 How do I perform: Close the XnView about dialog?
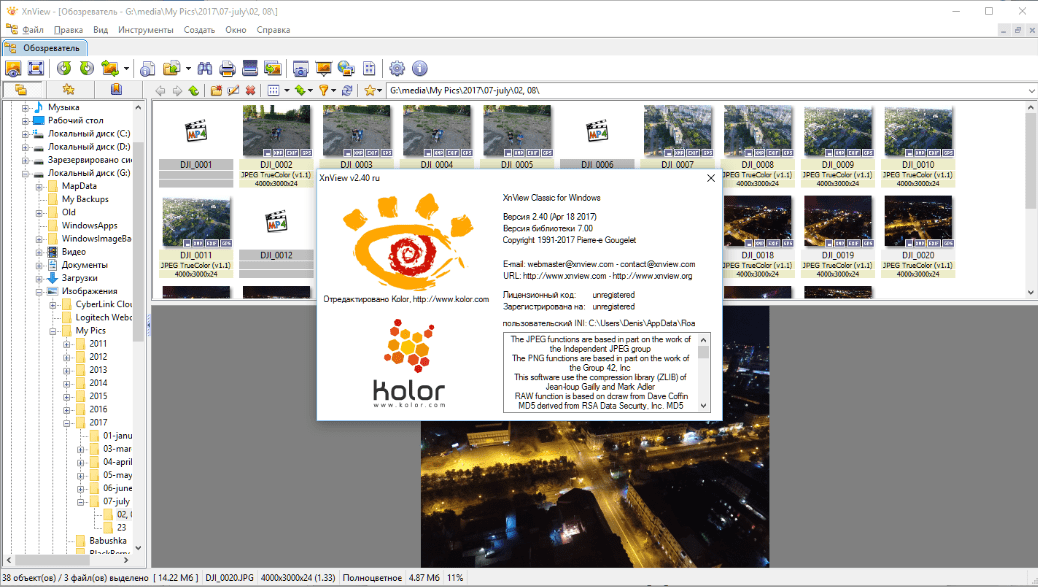pyautogui.click(x=711, y=178)
